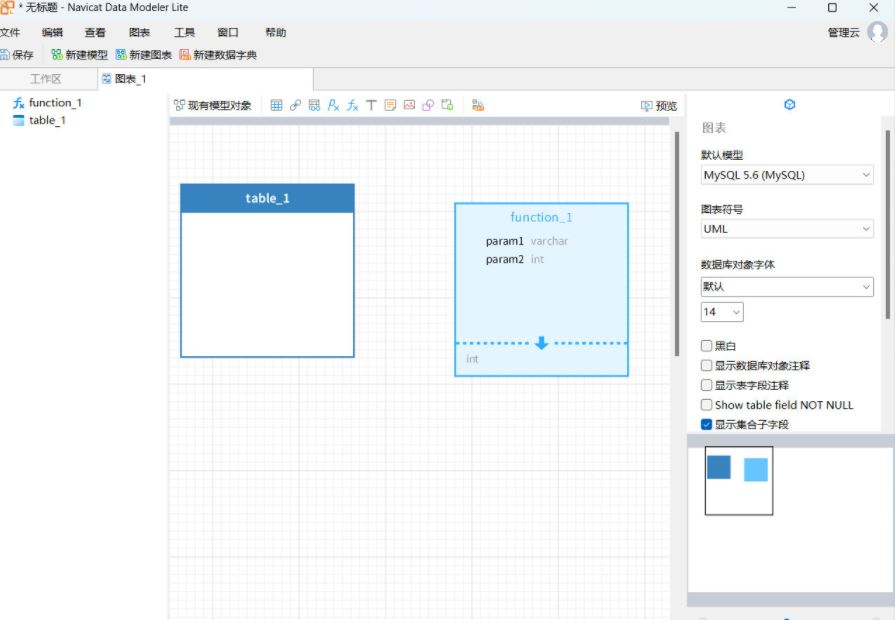
Task: Select the Text label tool
Action: click(371, 104)
